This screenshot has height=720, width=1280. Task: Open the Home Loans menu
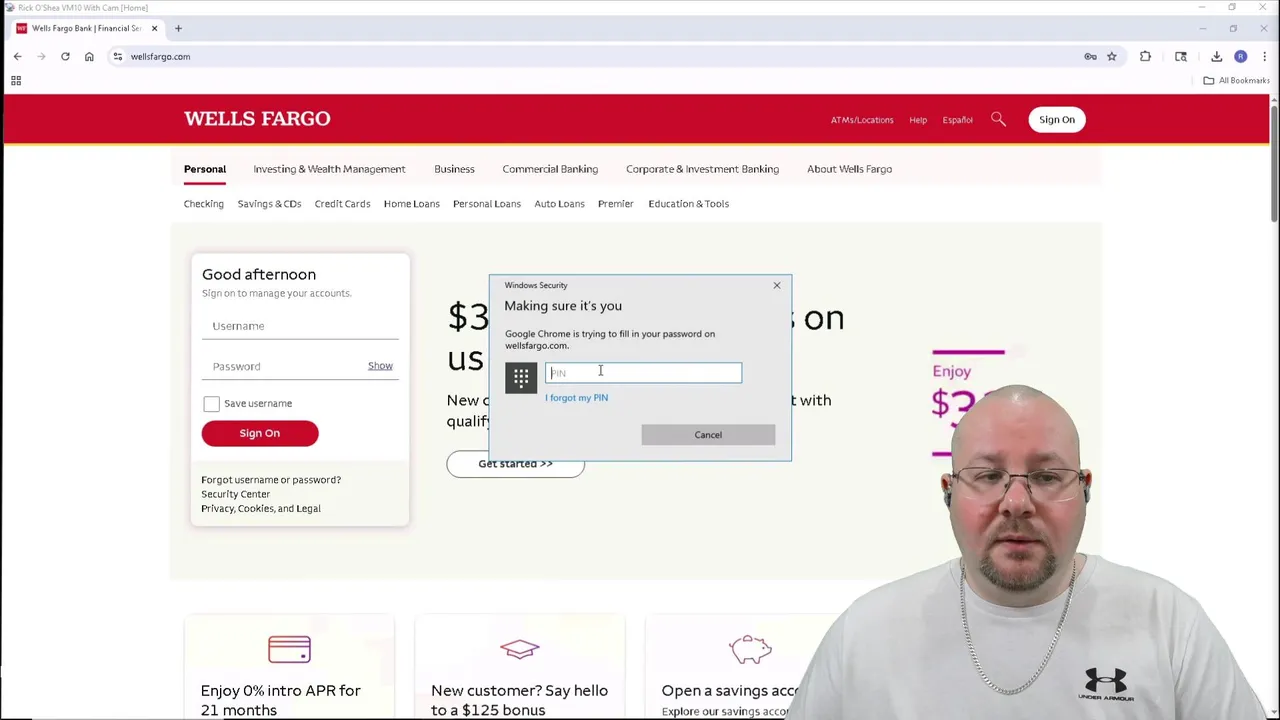pyautogui.click(x=411, y=204)
